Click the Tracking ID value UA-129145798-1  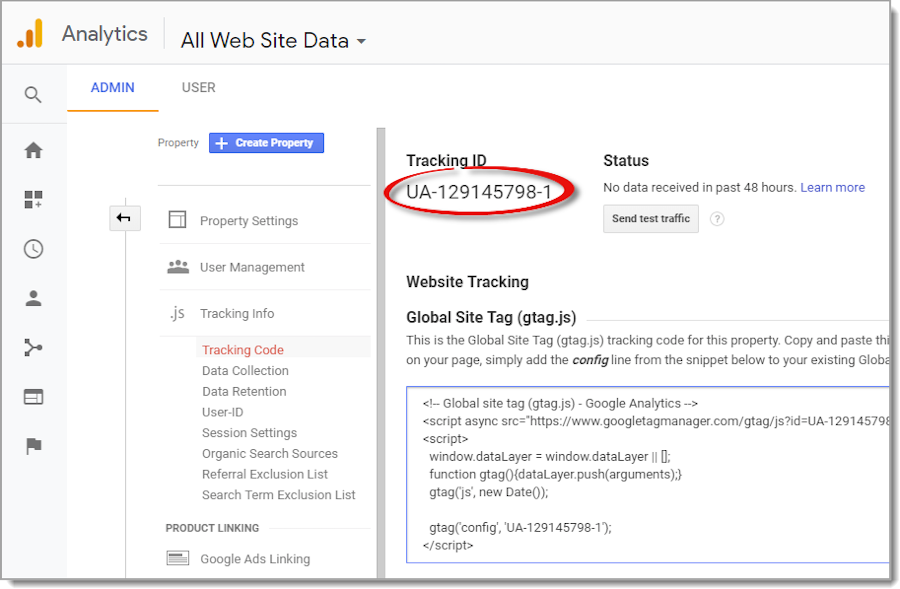click(x=479, y=192)
